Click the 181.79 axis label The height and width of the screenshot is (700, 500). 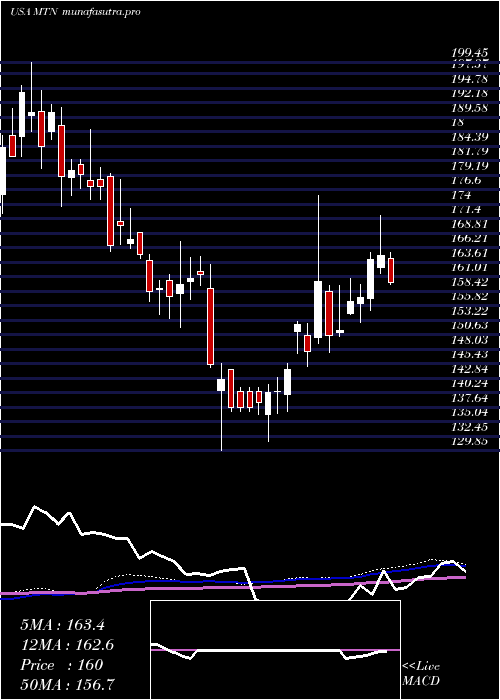pos(470,151)
